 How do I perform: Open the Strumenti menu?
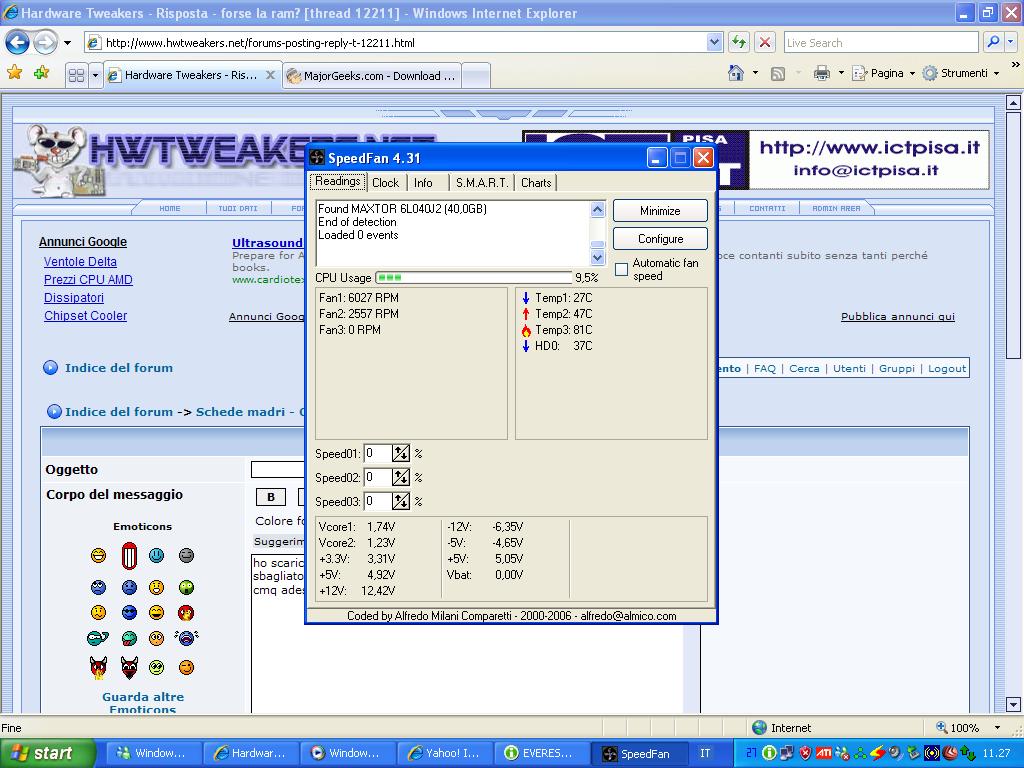pos(961,73)
